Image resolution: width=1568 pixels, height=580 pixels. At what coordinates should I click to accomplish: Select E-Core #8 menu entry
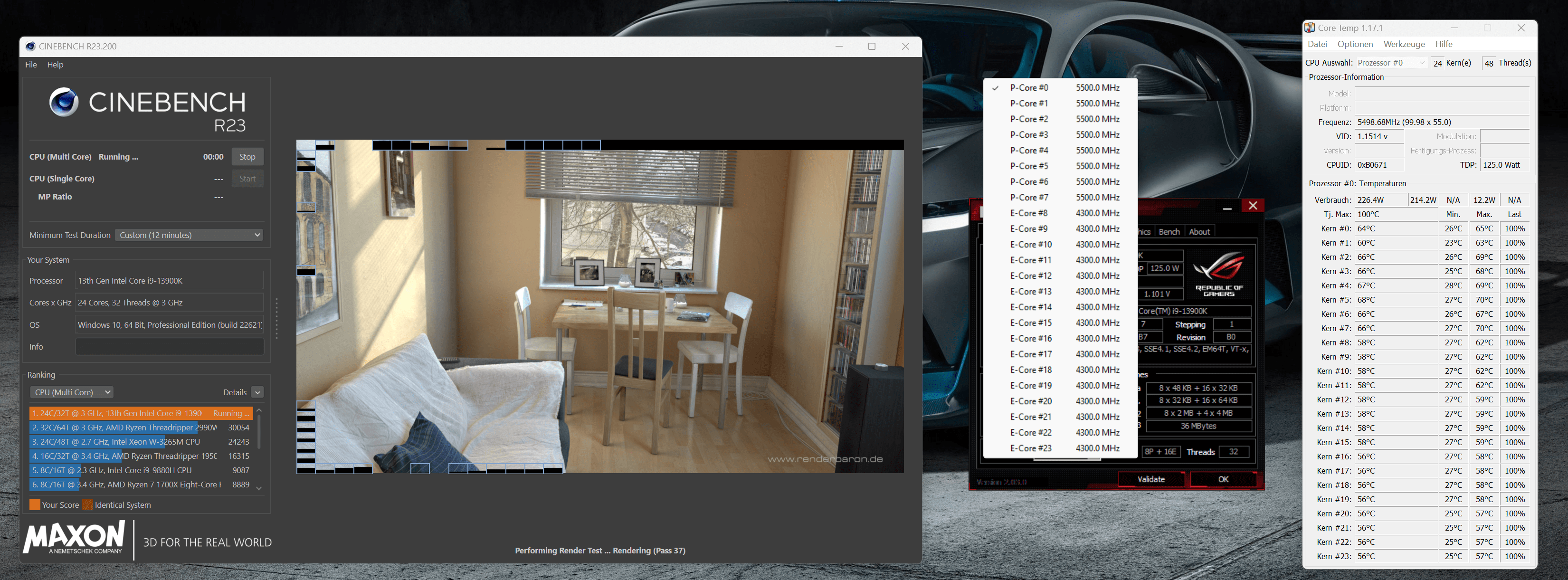[1060, 213]
